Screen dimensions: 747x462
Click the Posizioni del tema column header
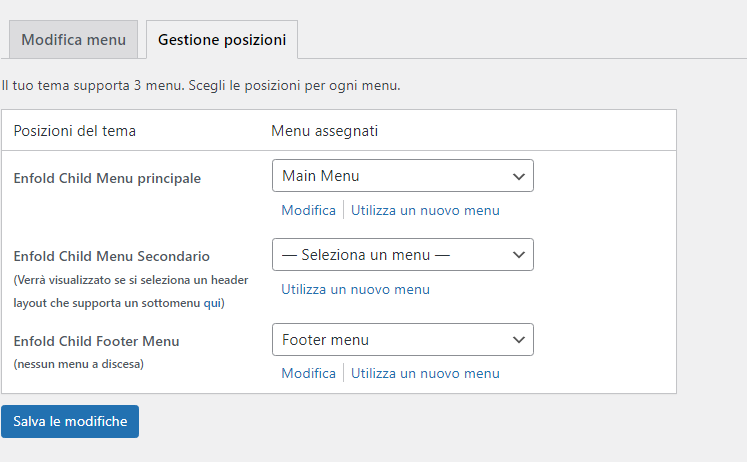click(x=75, y=131)
